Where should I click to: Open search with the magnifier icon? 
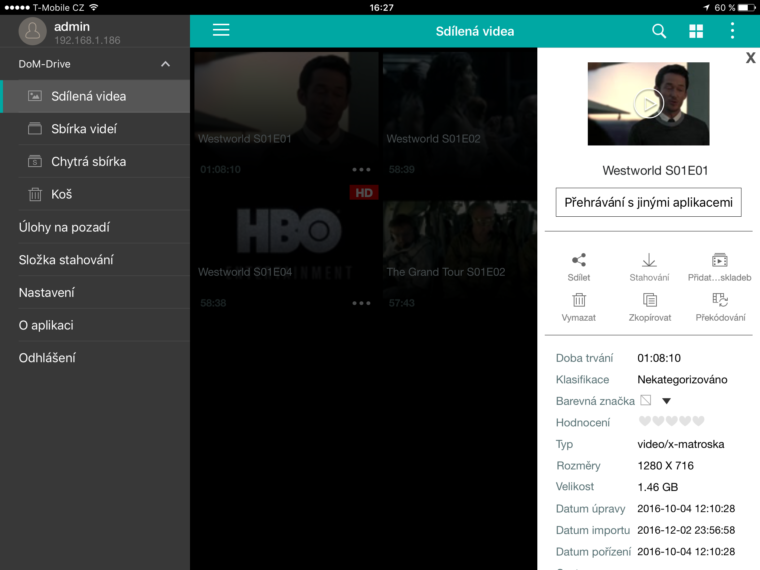point(659,31)
